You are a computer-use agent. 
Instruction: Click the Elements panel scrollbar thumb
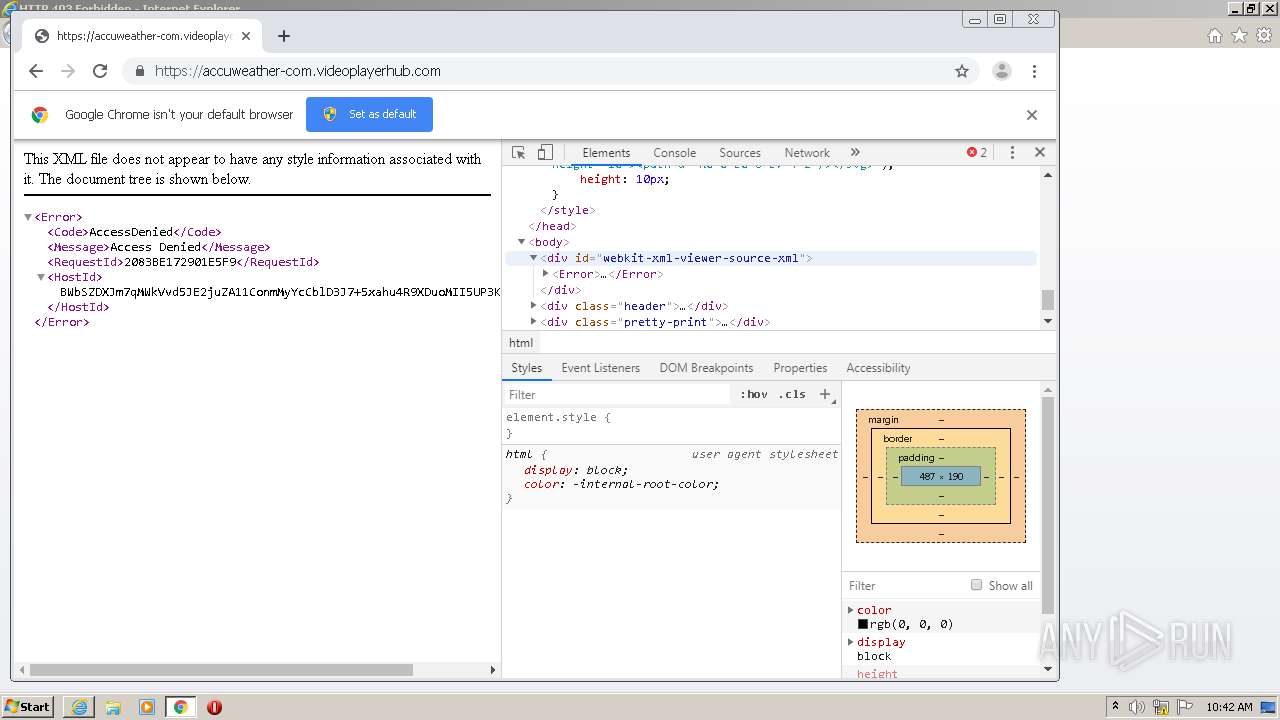click(1048, 300)
